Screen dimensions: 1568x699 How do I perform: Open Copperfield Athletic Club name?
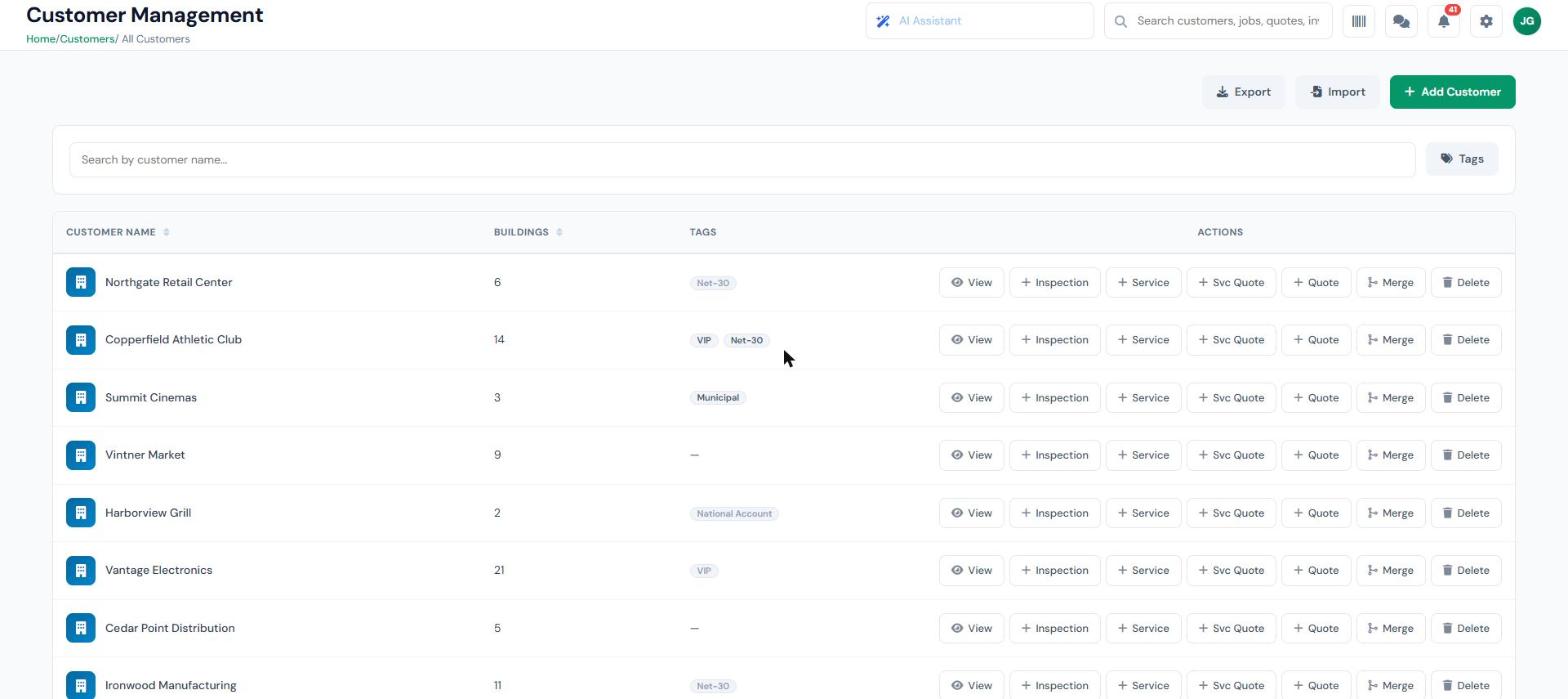click(173, 340)
